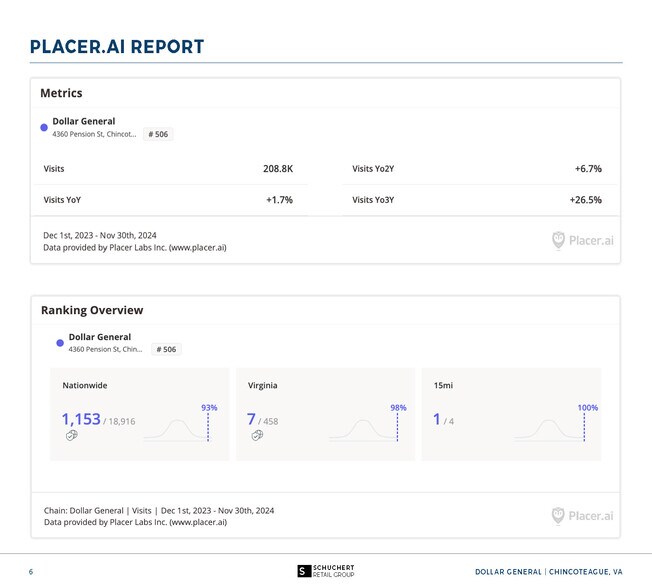Image resolution: width=652 pixels, height=588 pixels.
Task: Click the verified badge icon under Virginia rank
Action: (257, 436)
